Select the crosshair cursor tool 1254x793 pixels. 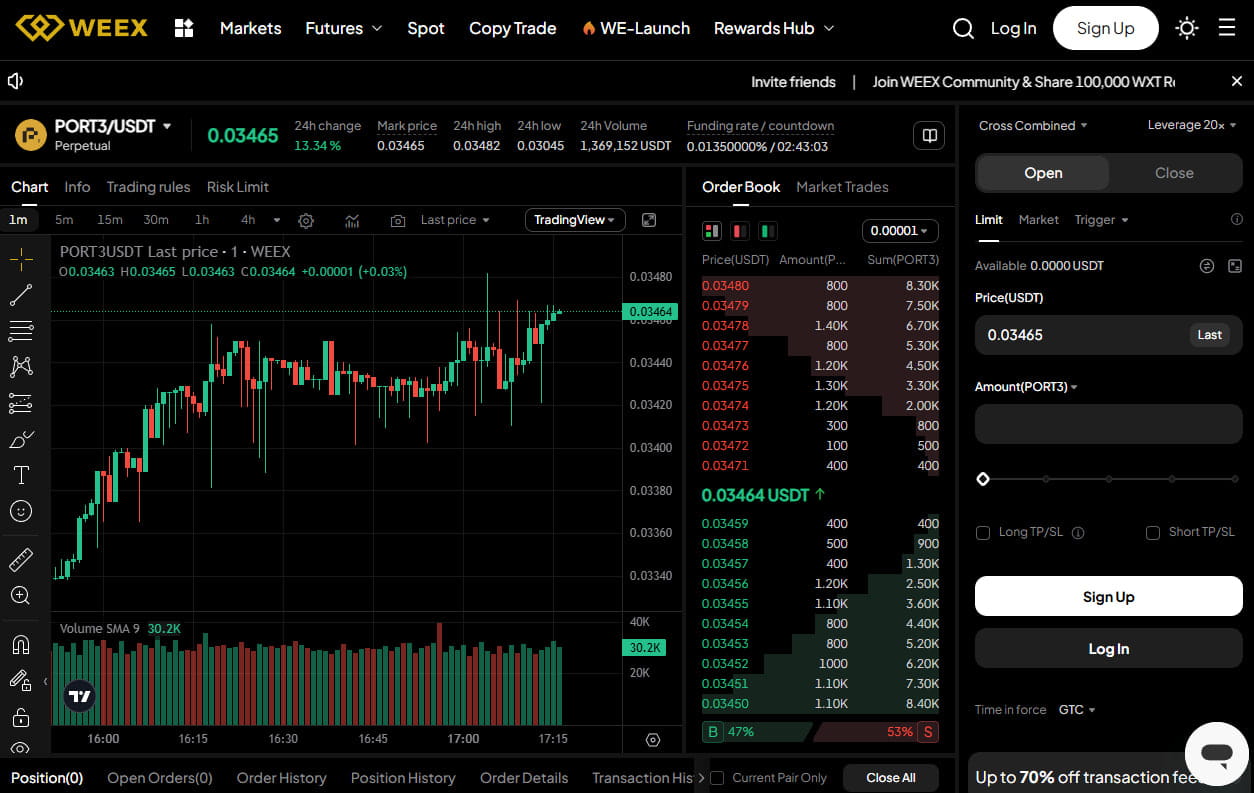click(21, 259)
